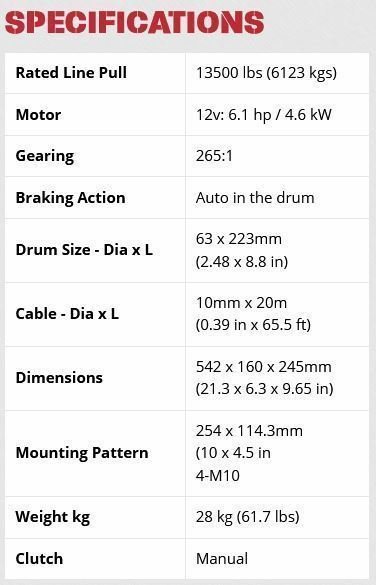Screen dimensions: 376x585
Task: Click the Manual clutch value
Action: click(222, 559)
